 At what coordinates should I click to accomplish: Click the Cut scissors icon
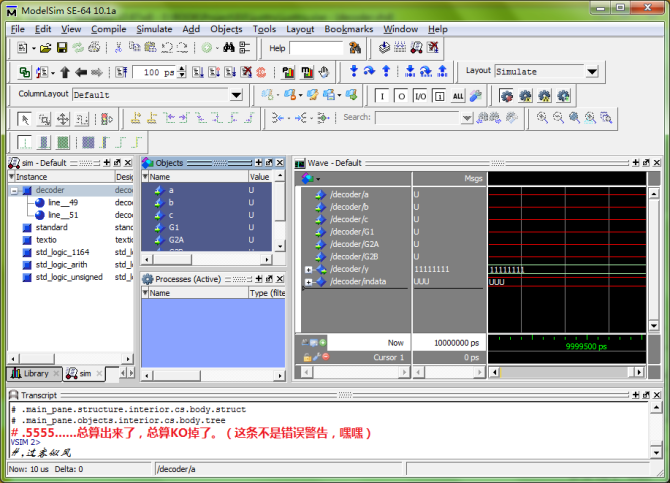pyautogui.click(x=118, y=48)
